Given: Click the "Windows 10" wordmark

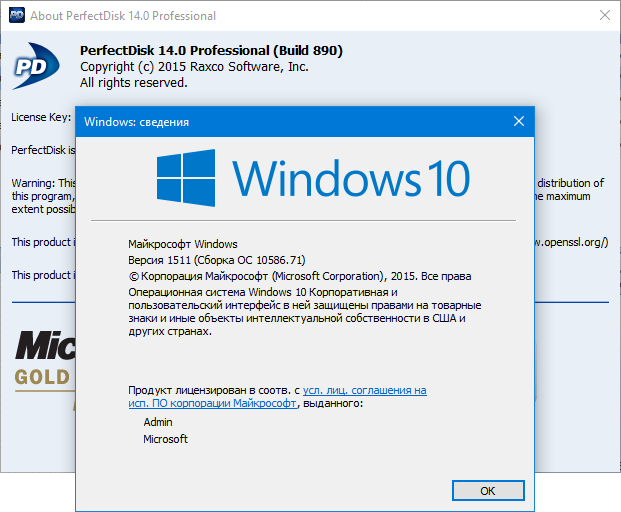Looking at the screenshot, I should pos(351,179).
